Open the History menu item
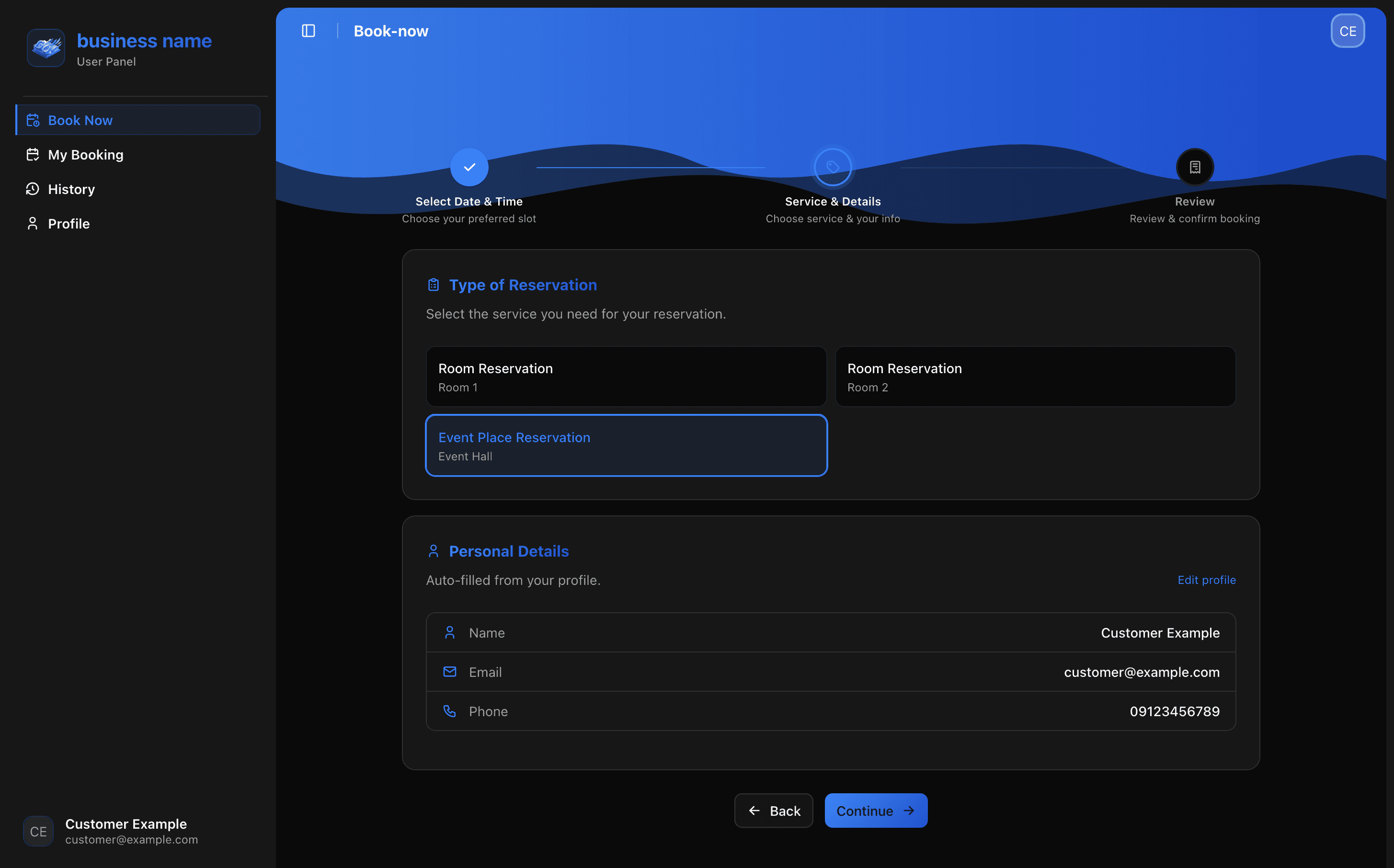1394x868 pixels. pos(138,189)
